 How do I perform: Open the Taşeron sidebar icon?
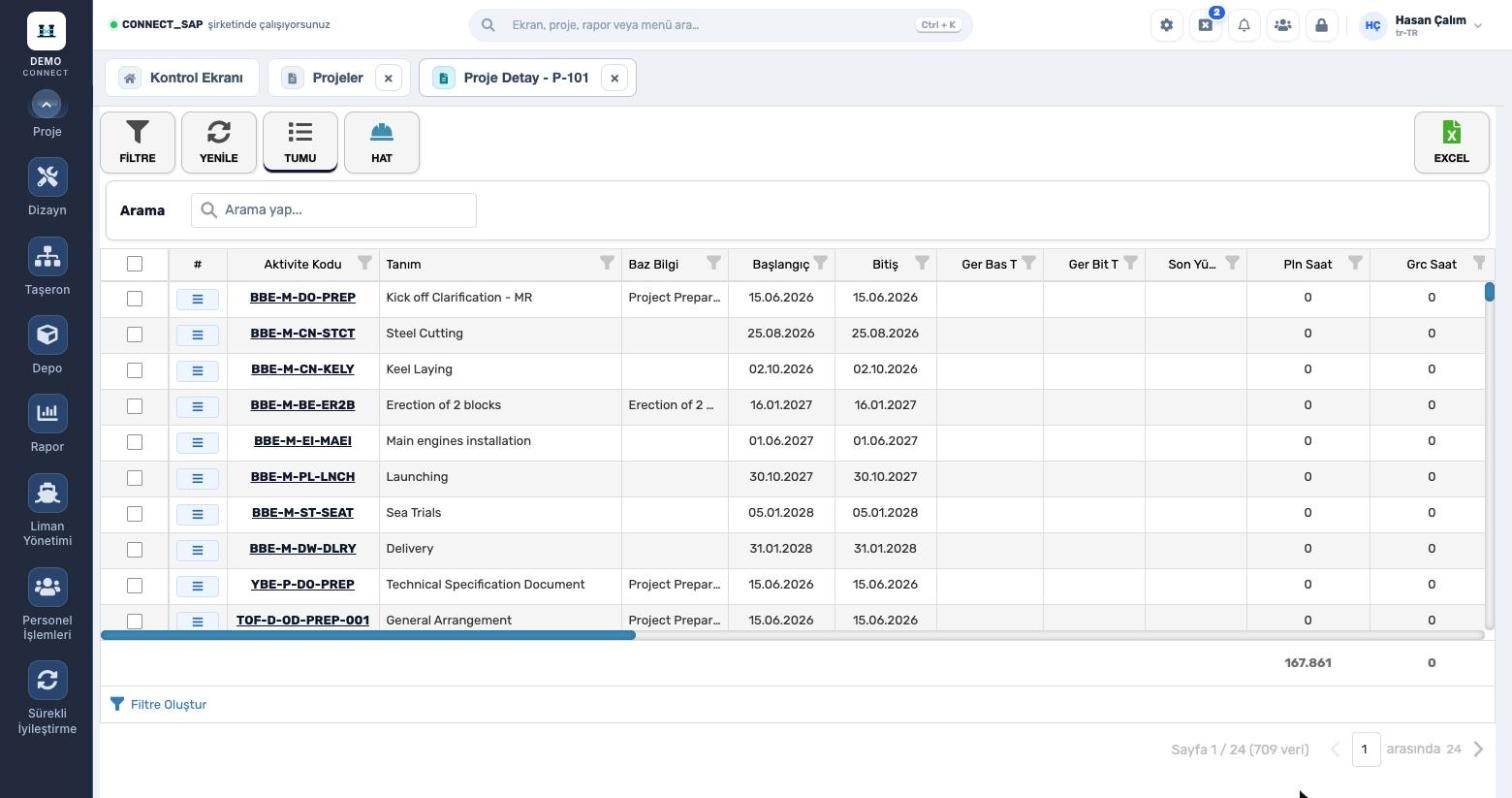click(x=47, y=257)
